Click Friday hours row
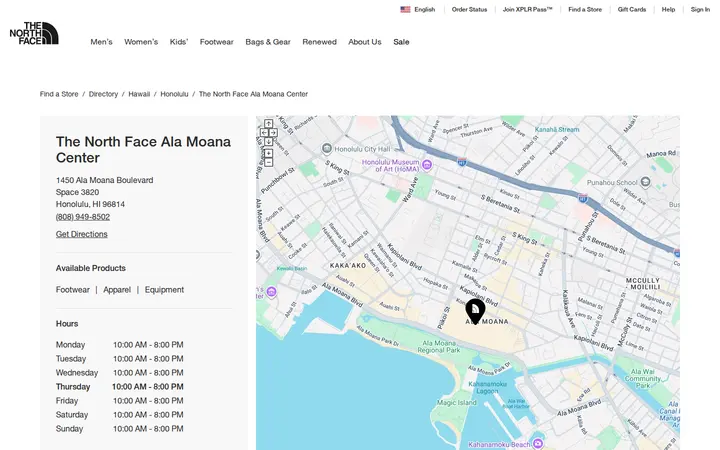Screen dimensions: 720x450 119,401
